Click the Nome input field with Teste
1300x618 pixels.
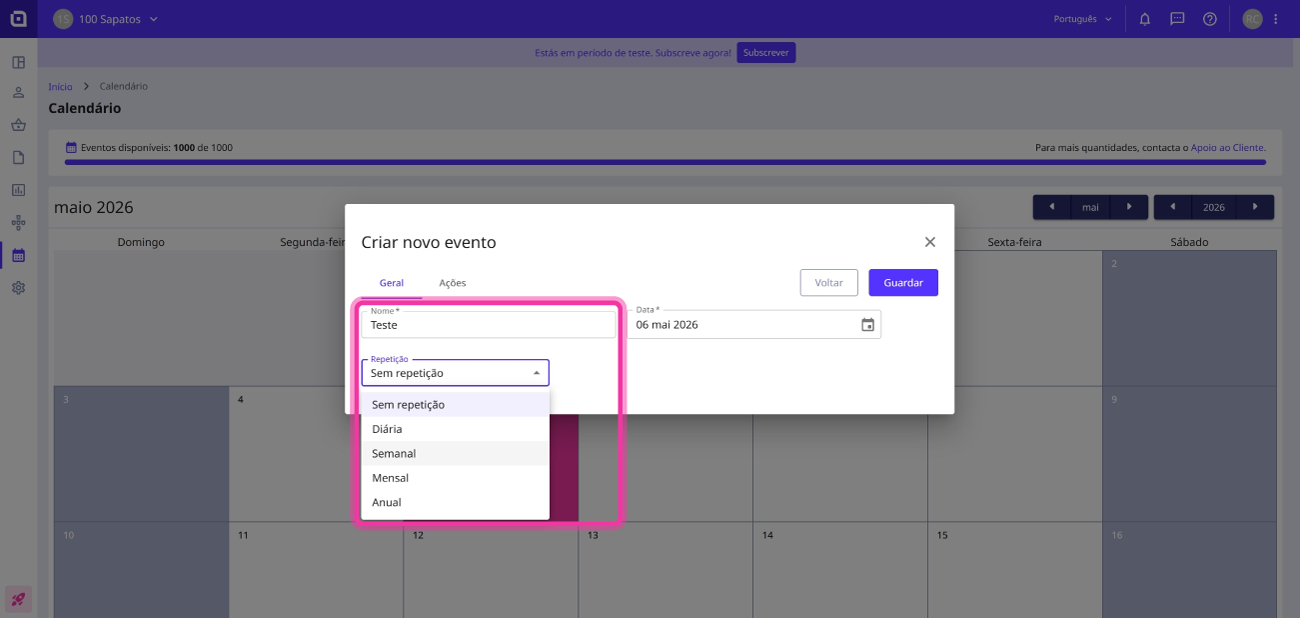(x=489, y=325)
